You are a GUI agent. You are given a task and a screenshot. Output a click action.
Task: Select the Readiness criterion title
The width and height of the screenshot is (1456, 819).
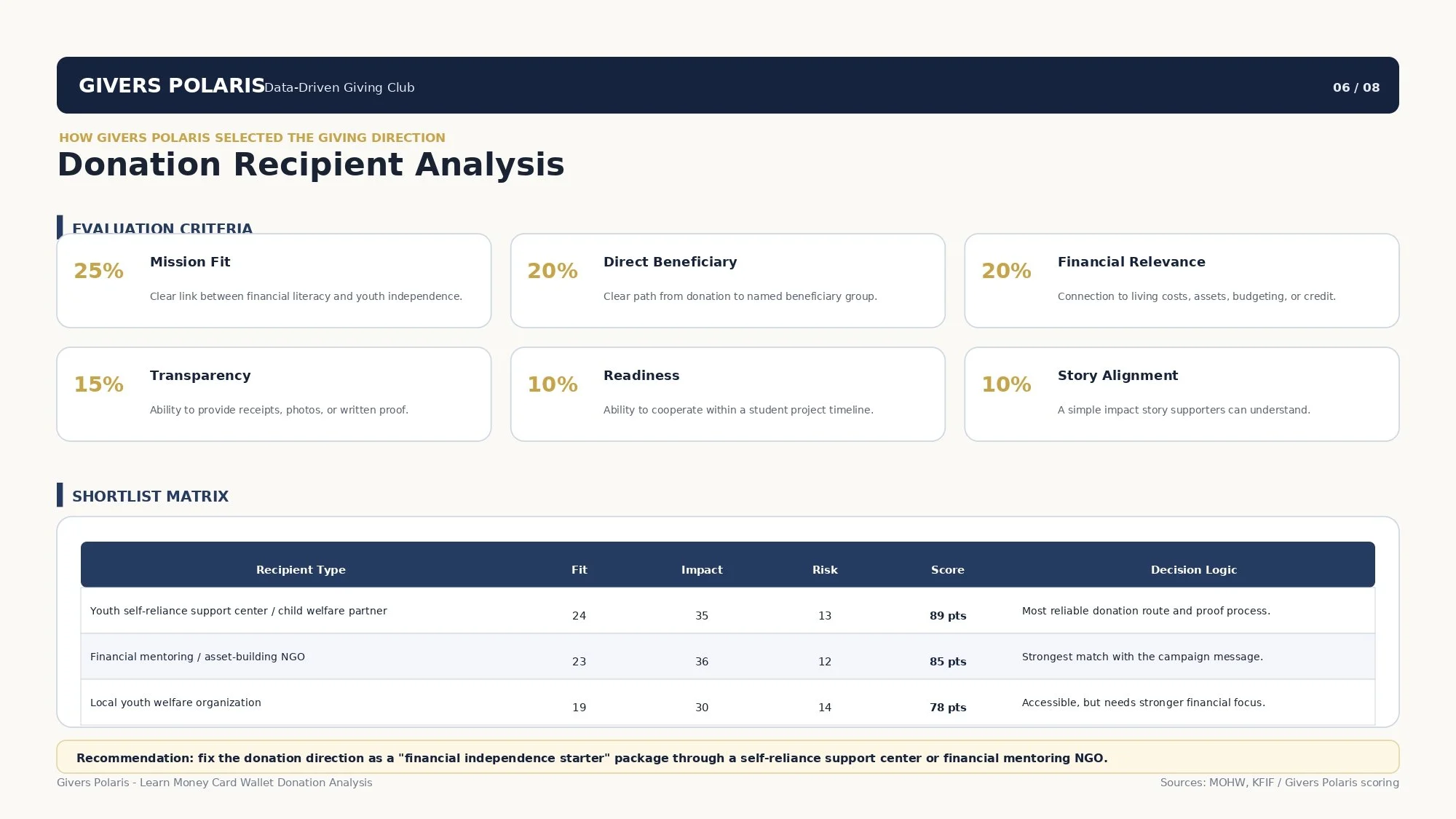coord(641,376)
